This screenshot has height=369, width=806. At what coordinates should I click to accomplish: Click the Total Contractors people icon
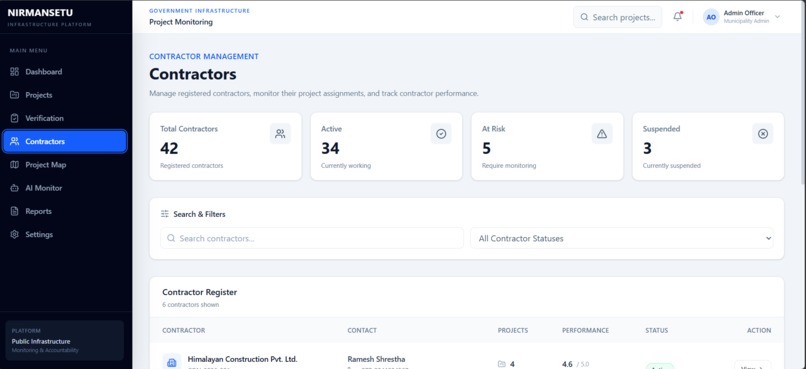280,134
